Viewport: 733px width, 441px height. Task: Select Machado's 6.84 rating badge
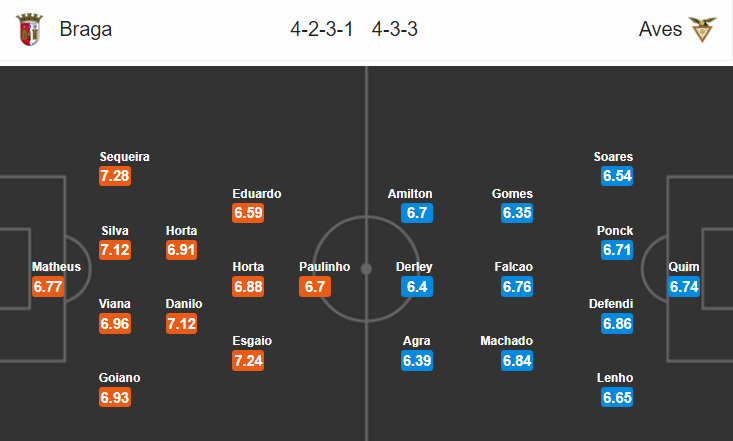[517, 361]
